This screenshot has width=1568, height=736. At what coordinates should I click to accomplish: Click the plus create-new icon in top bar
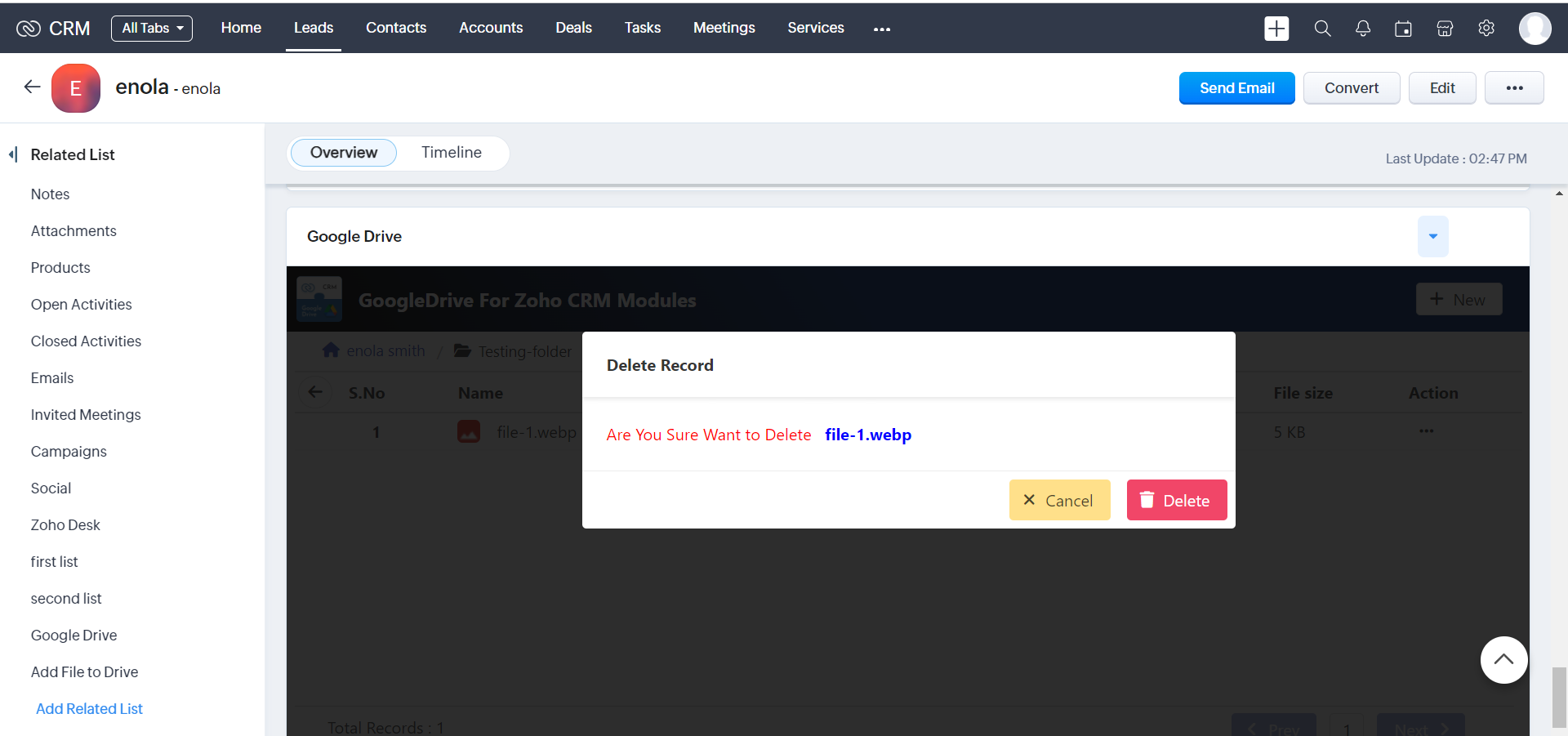(1276, 29)
